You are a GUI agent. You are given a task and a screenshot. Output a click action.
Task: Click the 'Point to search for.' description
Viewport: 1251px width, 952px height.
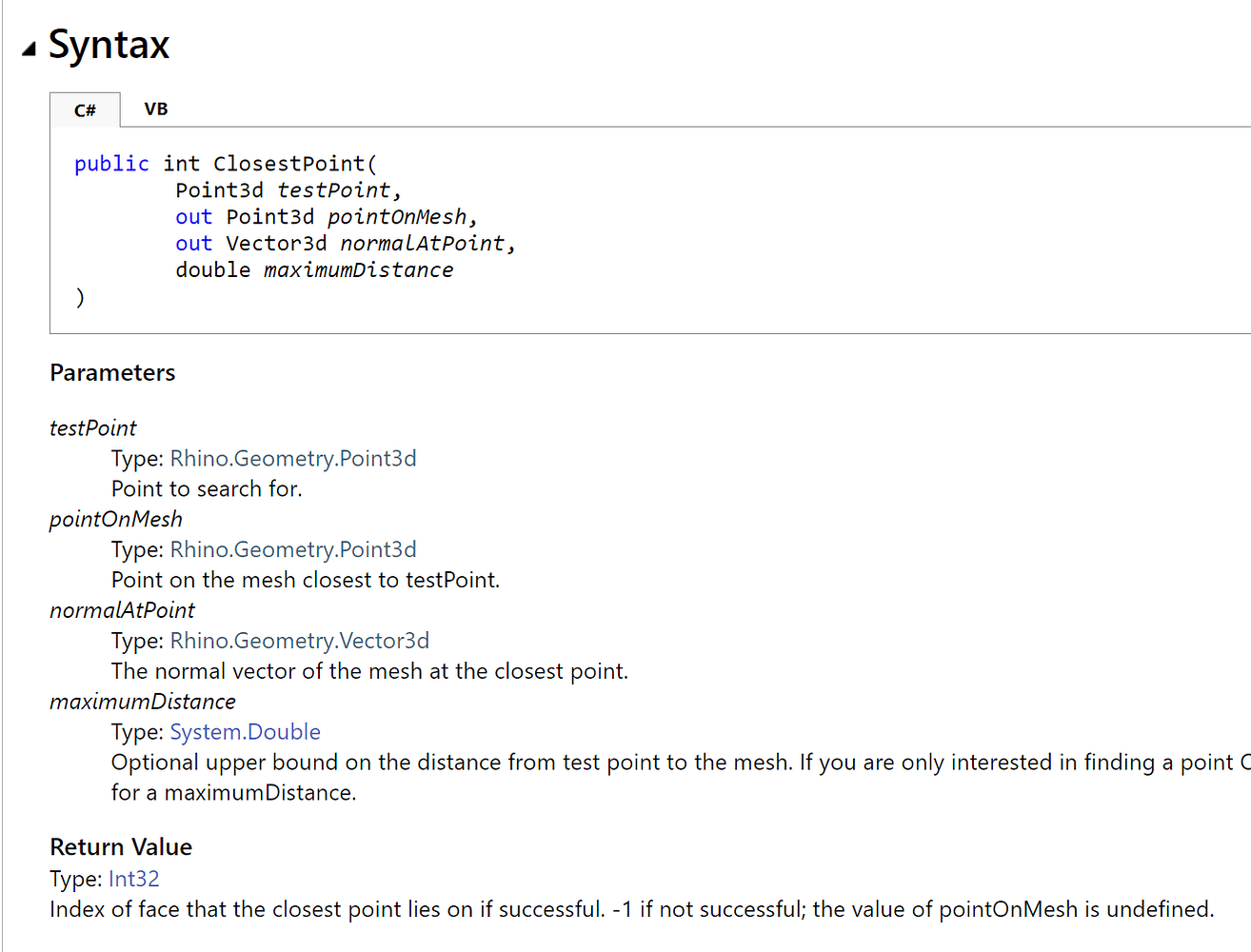pyautogui.click(x=207, y=489)
